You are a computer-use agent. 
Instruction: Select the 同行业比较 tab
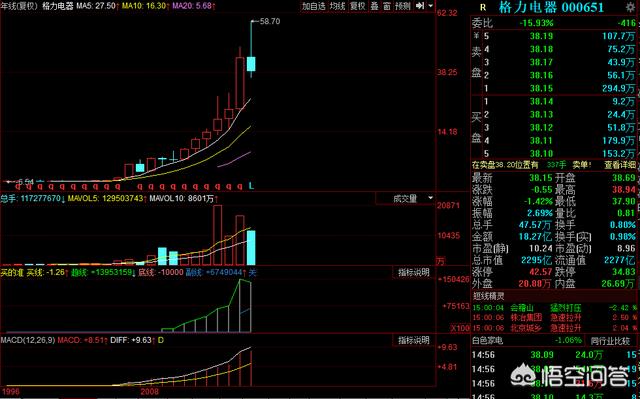(x=610, y=341)
